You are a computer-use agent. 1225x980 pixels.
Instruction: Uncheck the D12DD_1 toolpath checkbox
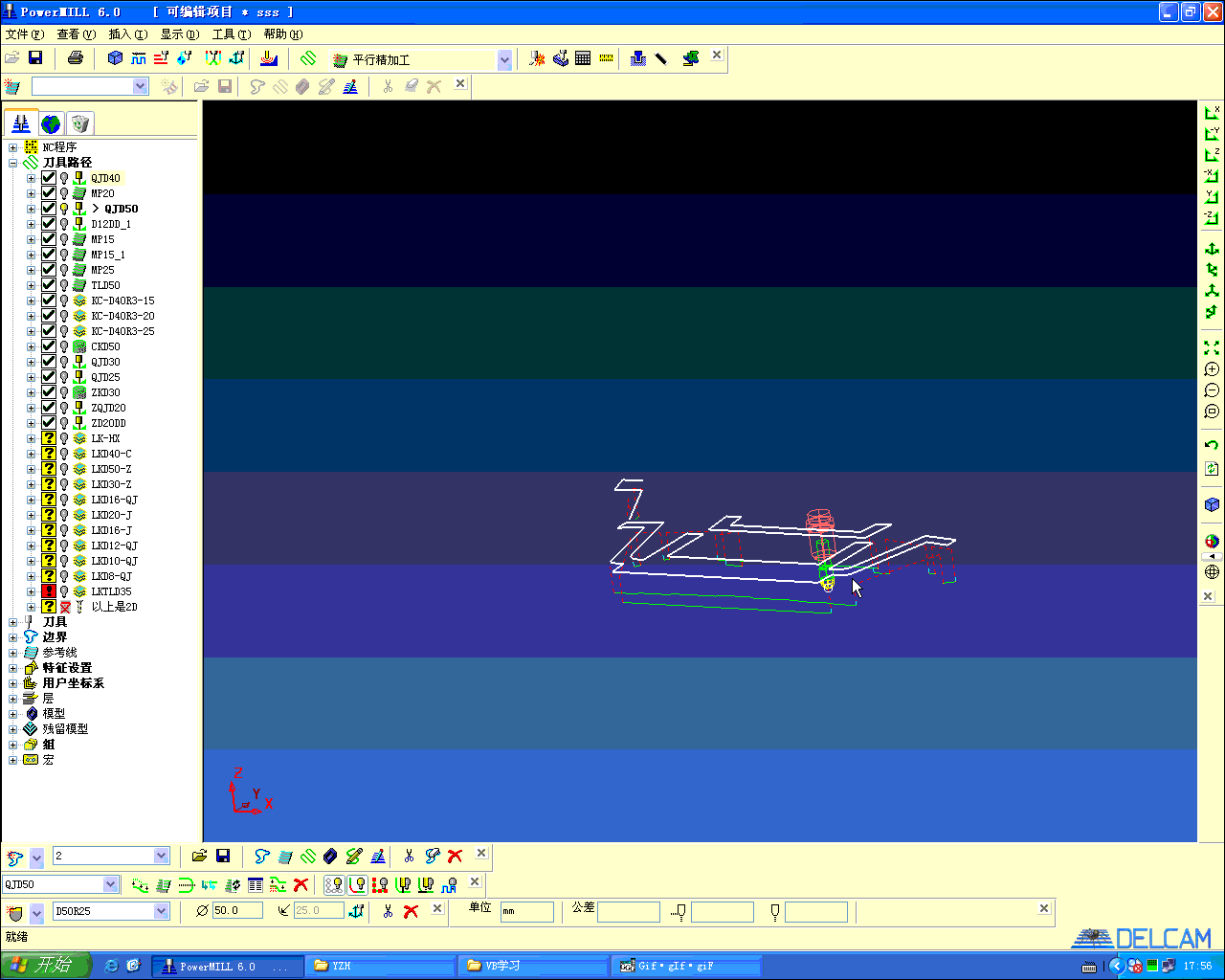pos(49,224)
